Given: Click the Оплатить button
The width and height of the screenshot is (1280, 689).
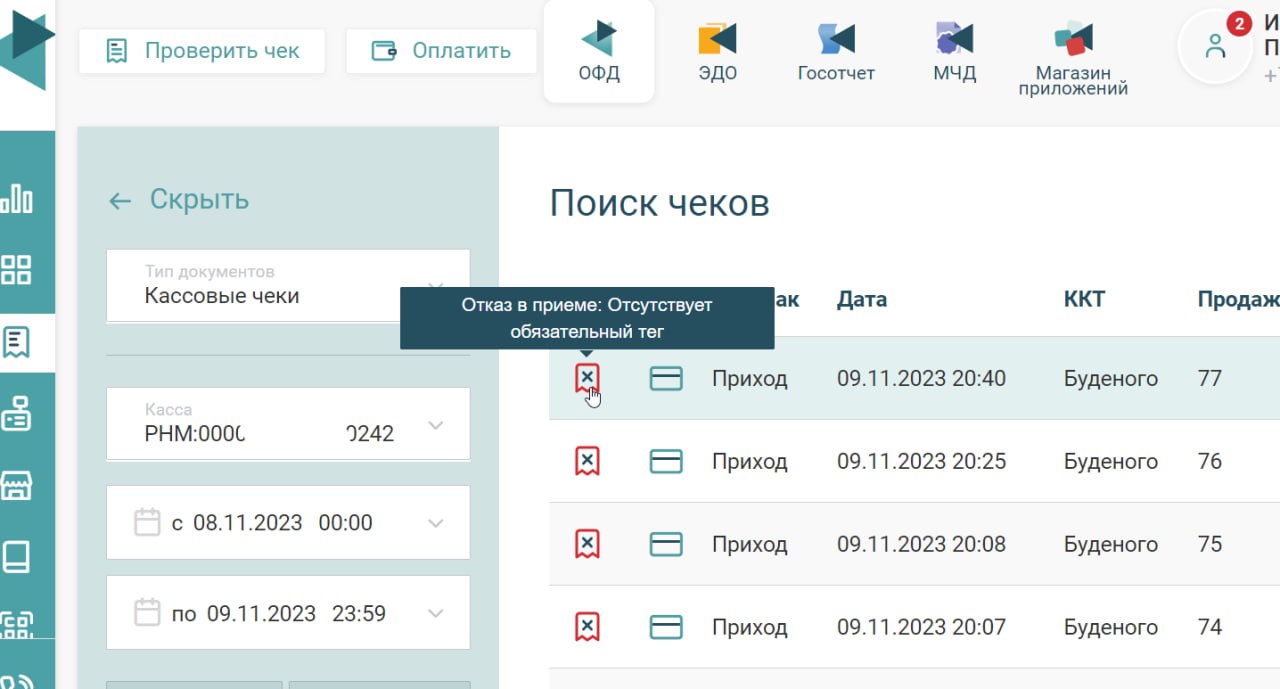Looking at the screenshot, I should click(x=441, y=51).
